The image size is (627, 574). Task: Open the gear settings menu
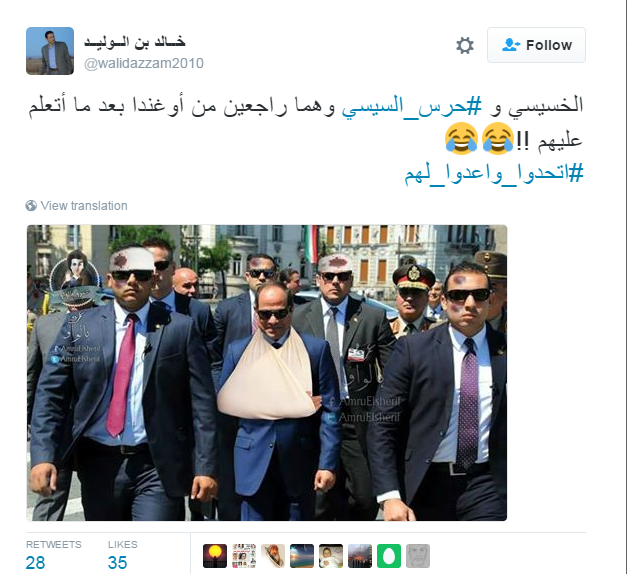465,45
